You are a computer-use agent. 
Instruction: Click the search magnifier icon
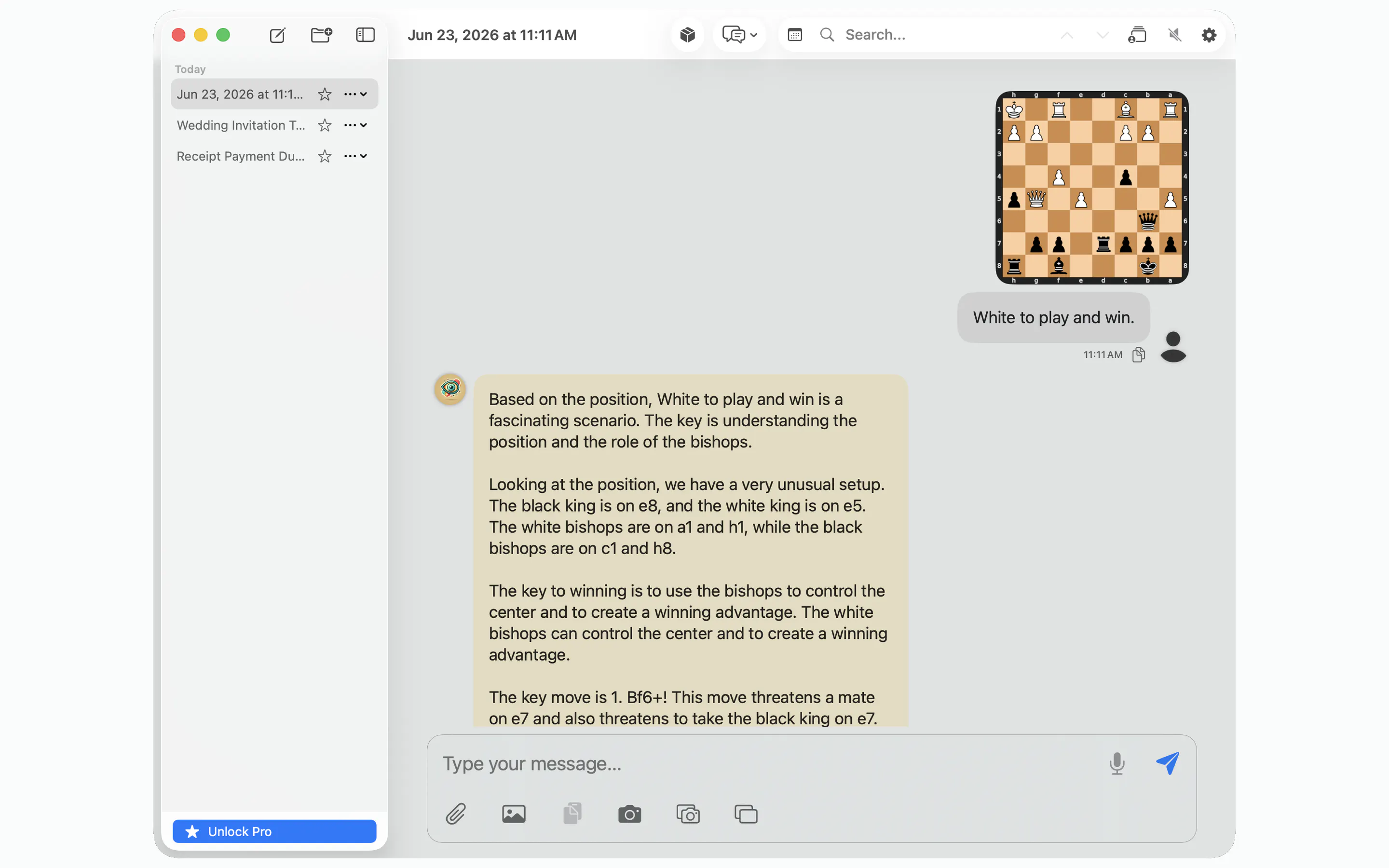827,35
